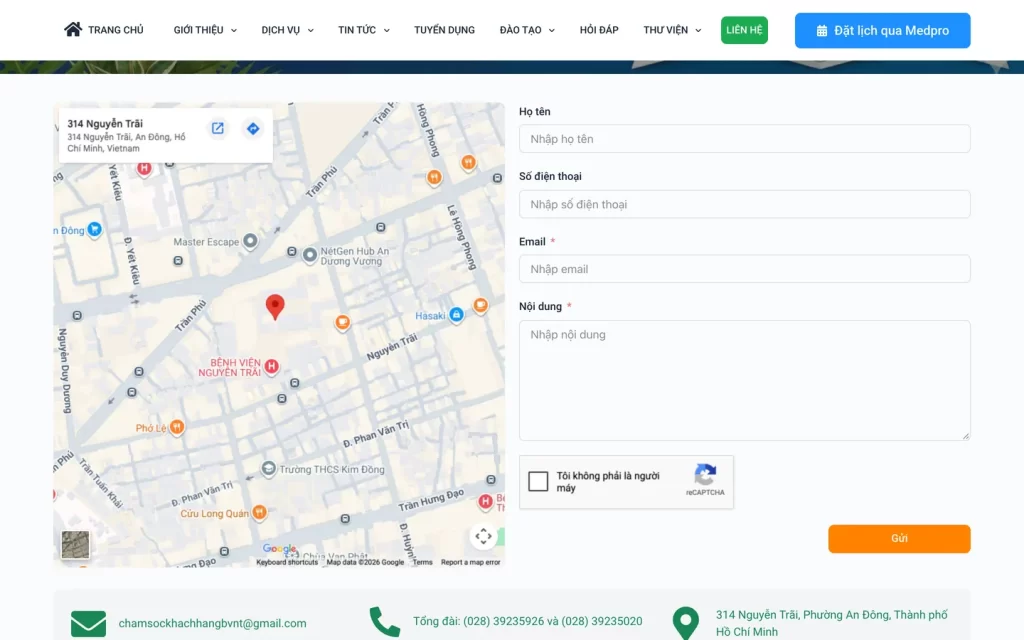Expand the Dịch vụ dropdown menu
The height and width of the screenshot is (640, 1024).
287,30
